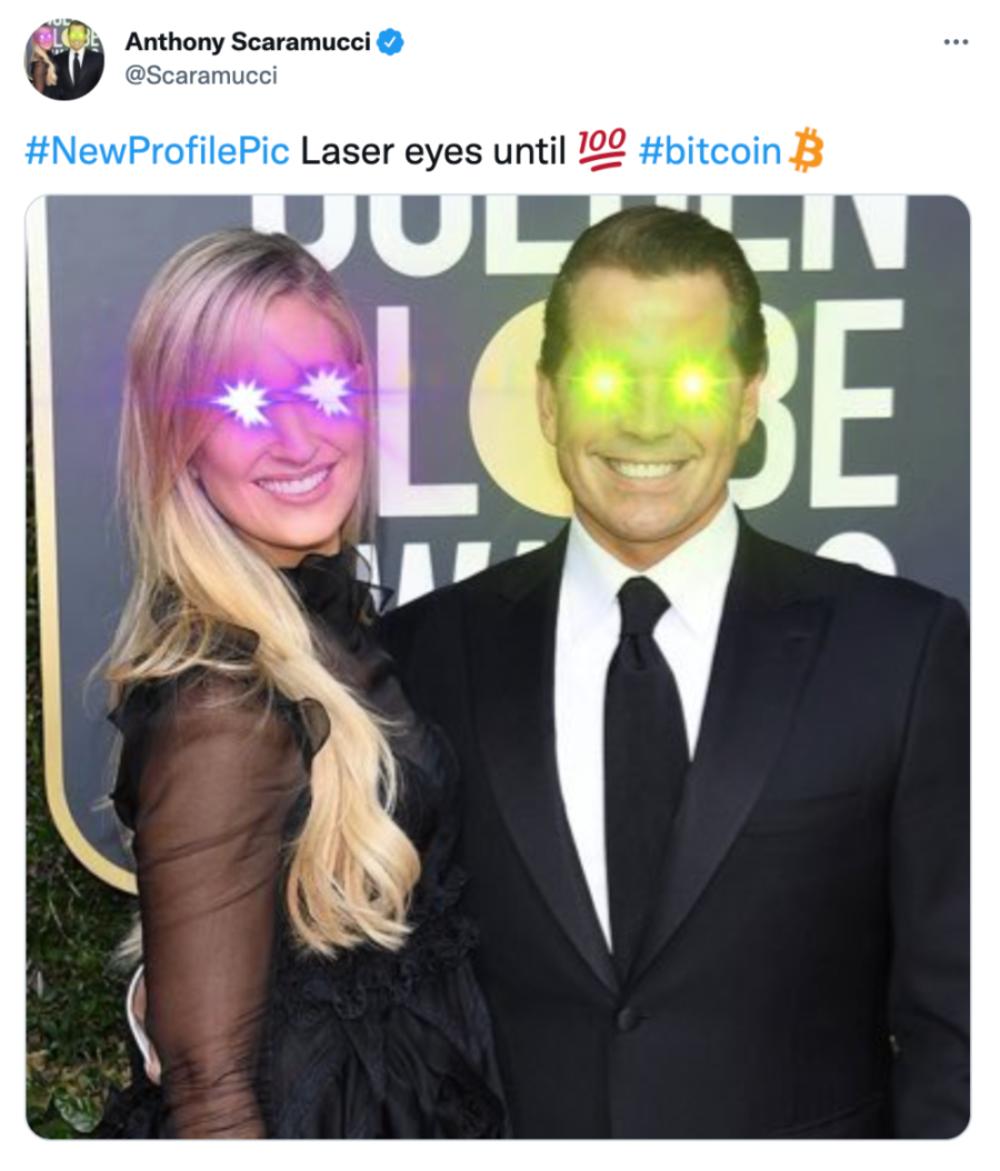Screen dimensions: 1000x1171
Task: Open the round profile avatar picture
Action: pos(64,59)
